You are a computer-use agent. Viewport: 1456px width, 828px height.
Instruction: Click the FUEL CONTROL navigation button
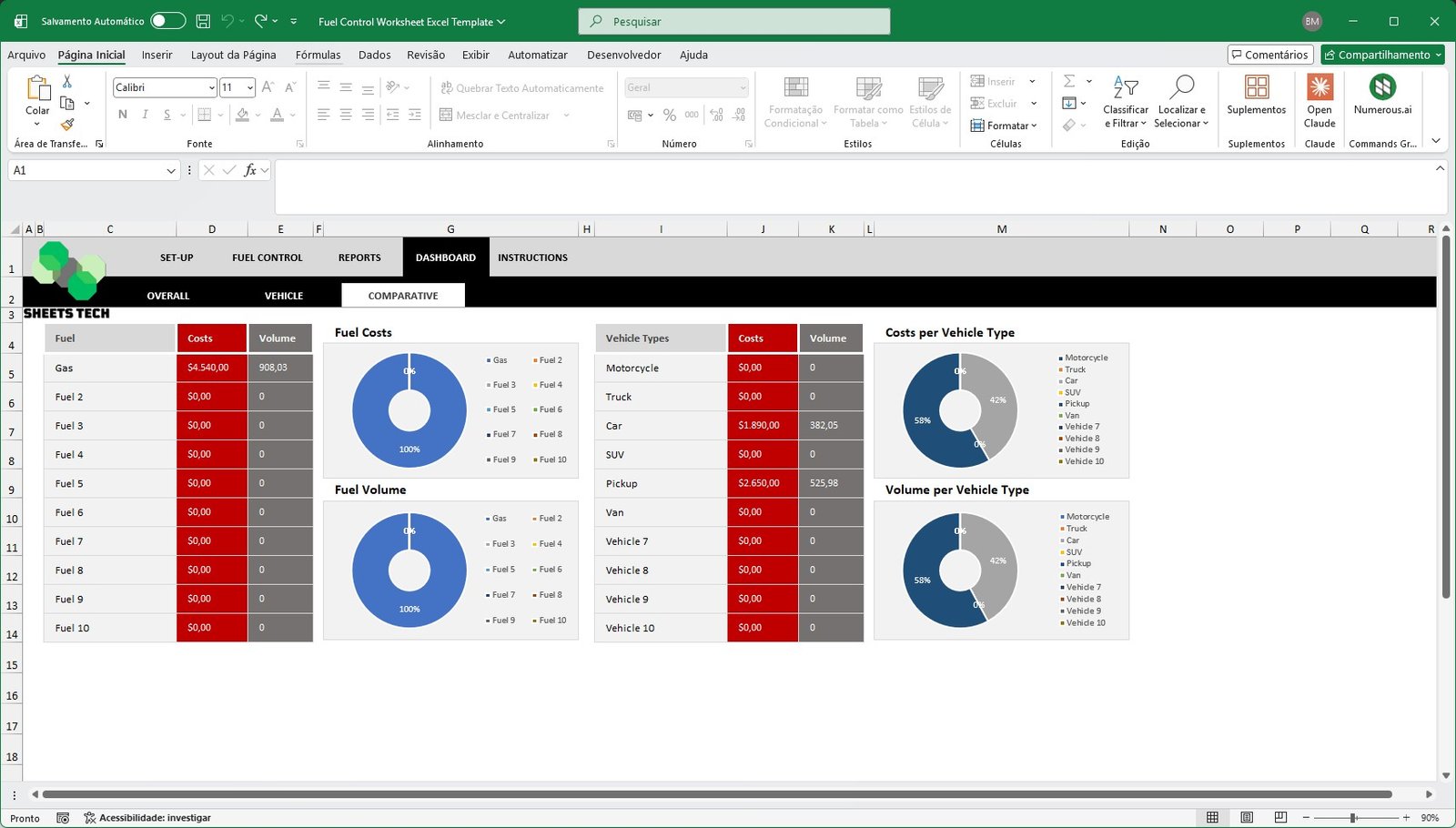pyautogui.click(x=267, y=257)
